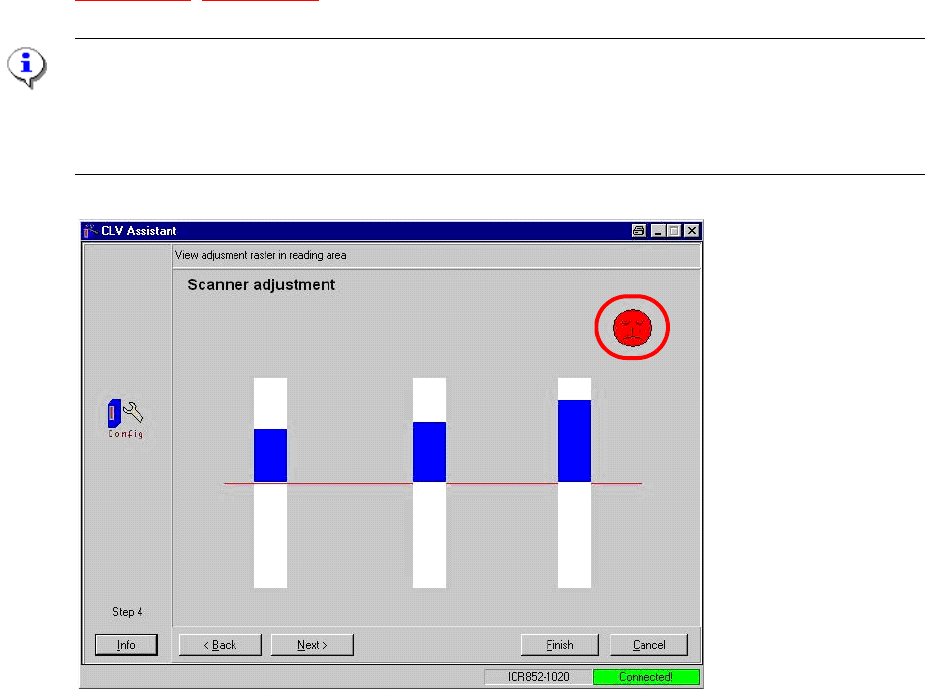
Task: Click 'View adjusment raster in reading area' text
Action: (x=261, y=255)
